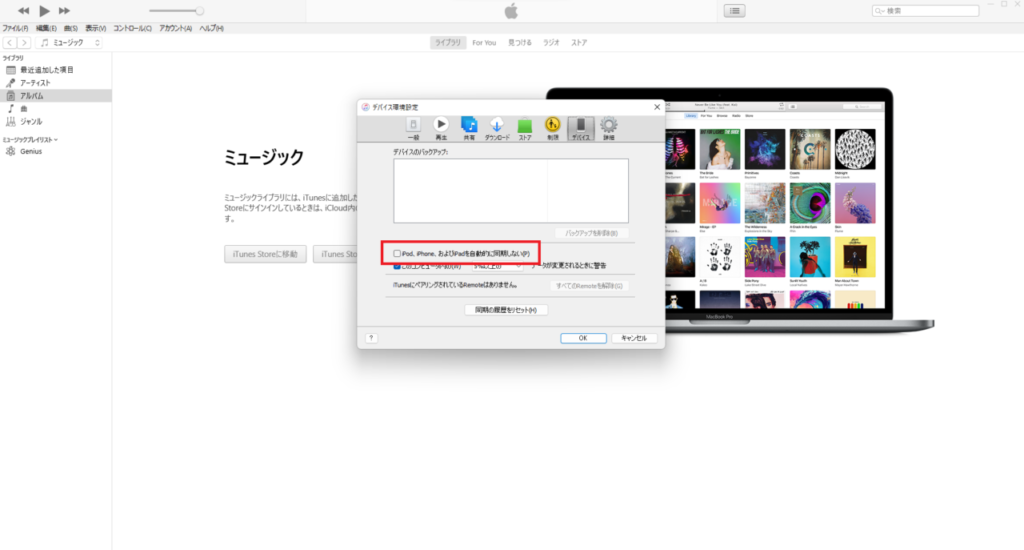This screenshot has width=1024, height=550.
Task: Click すべてのRemoteを解除 button
Action: (589, 285)
